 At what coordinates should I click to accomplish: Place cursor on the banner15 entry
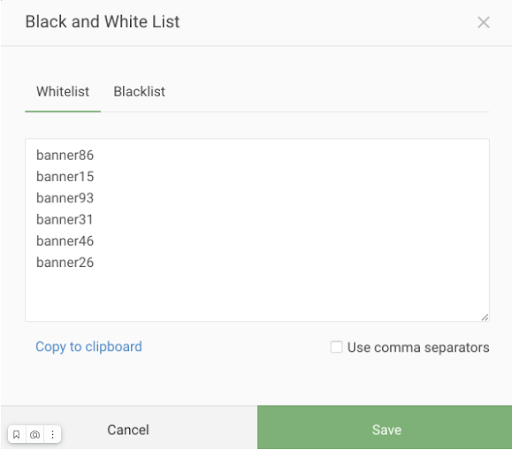[65, 177]
